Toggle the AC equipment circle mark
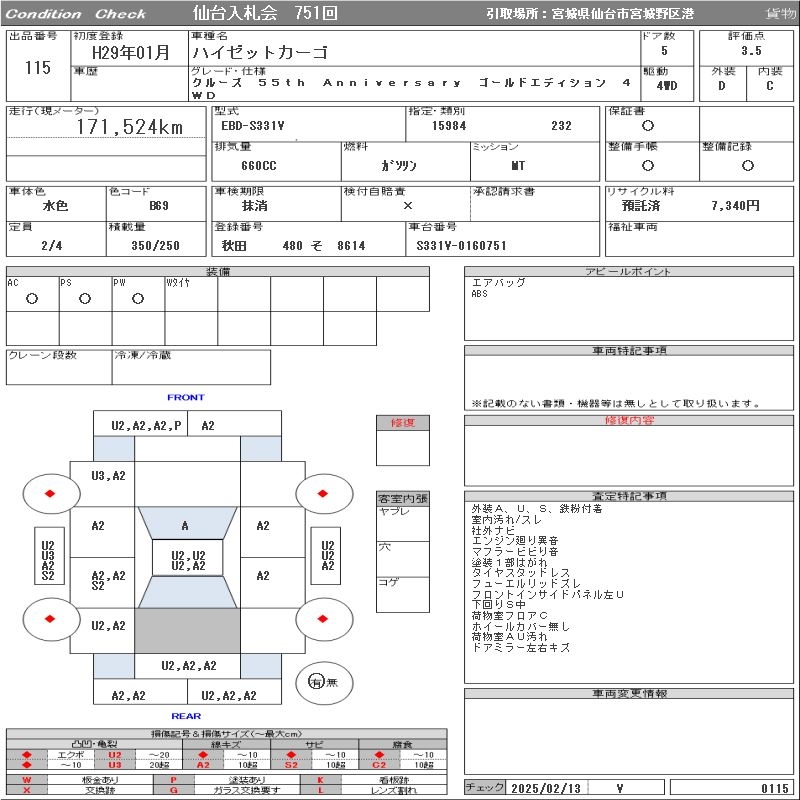The image size is (800, 800). tap(32, 298)
